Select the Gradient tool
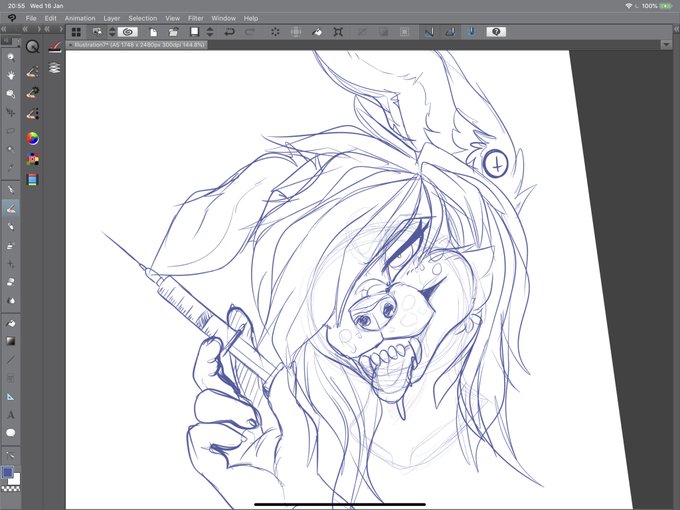Viewport: 680px width, 510px height. click(11, 341)
